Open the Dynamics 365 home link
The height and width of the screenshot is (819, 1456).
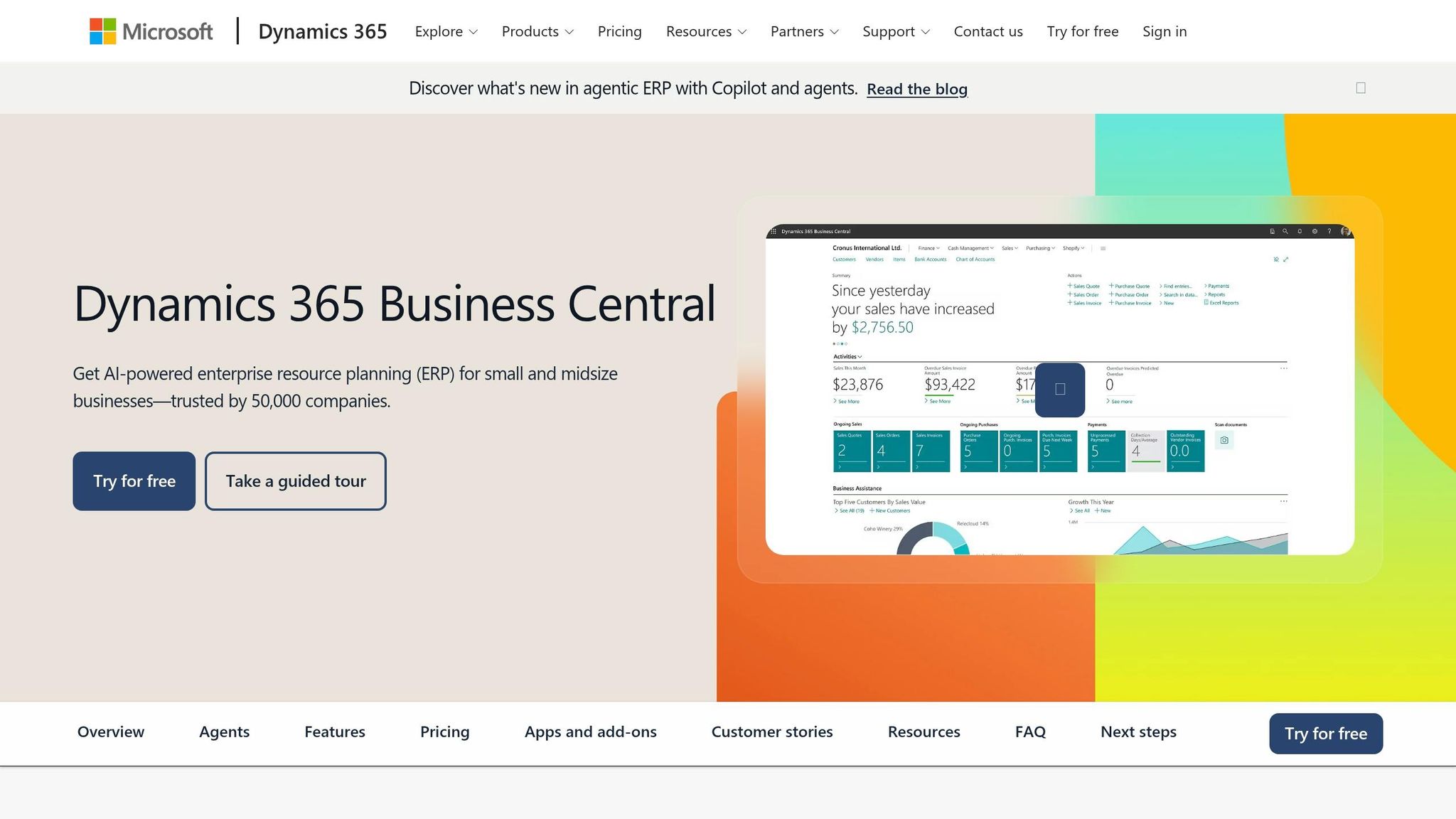323,31
